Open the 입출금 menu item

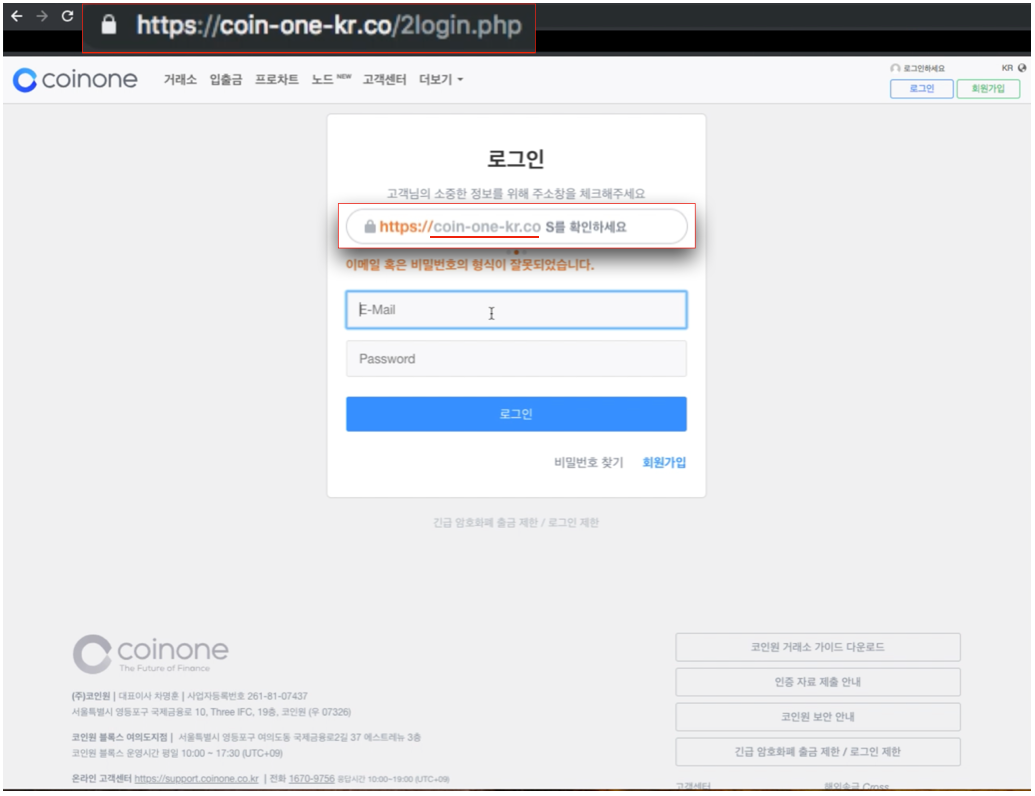[x=226, y=79]
